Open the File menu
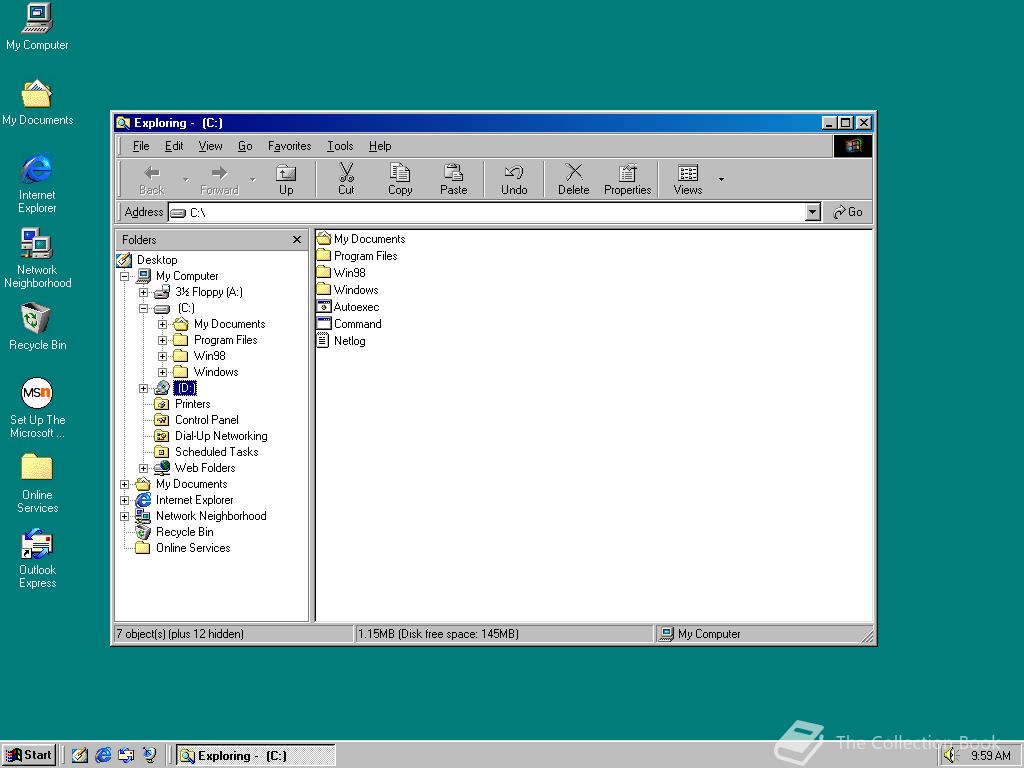The width and height of the screenshot is (1024, 768). point(141,146)
